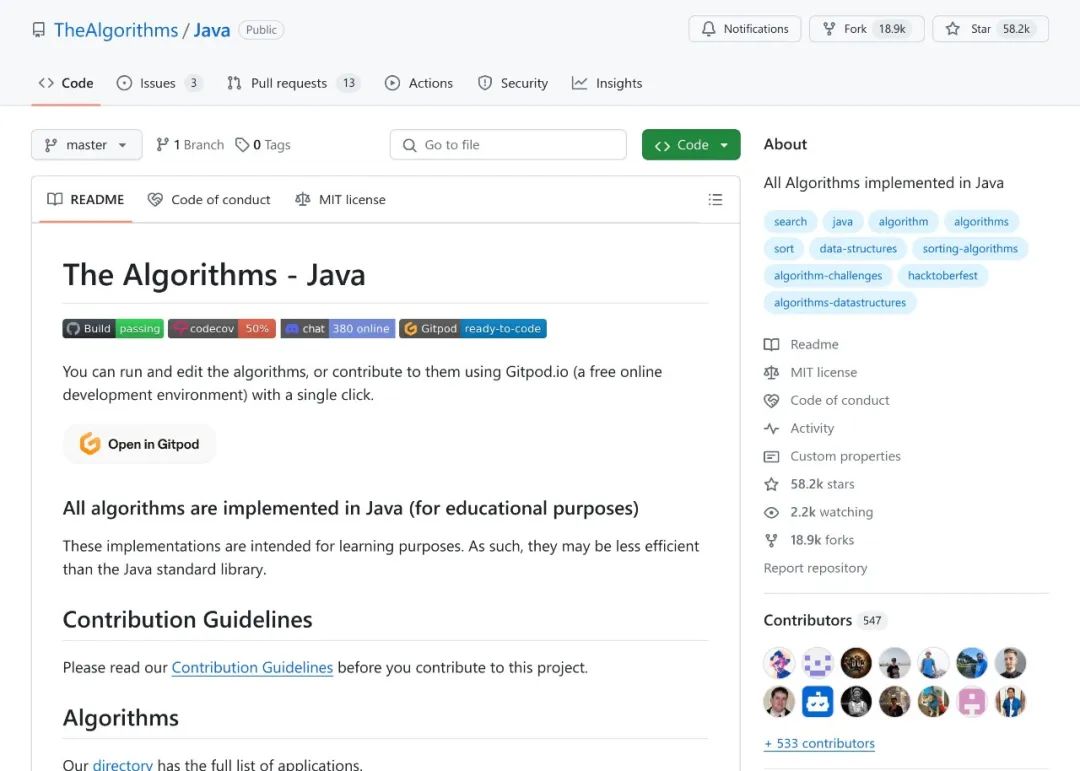The height and width of the screenshot is (771, 1080).
Task: Click the repository icon before TheAlgorithms
Action: click(39, 30)
